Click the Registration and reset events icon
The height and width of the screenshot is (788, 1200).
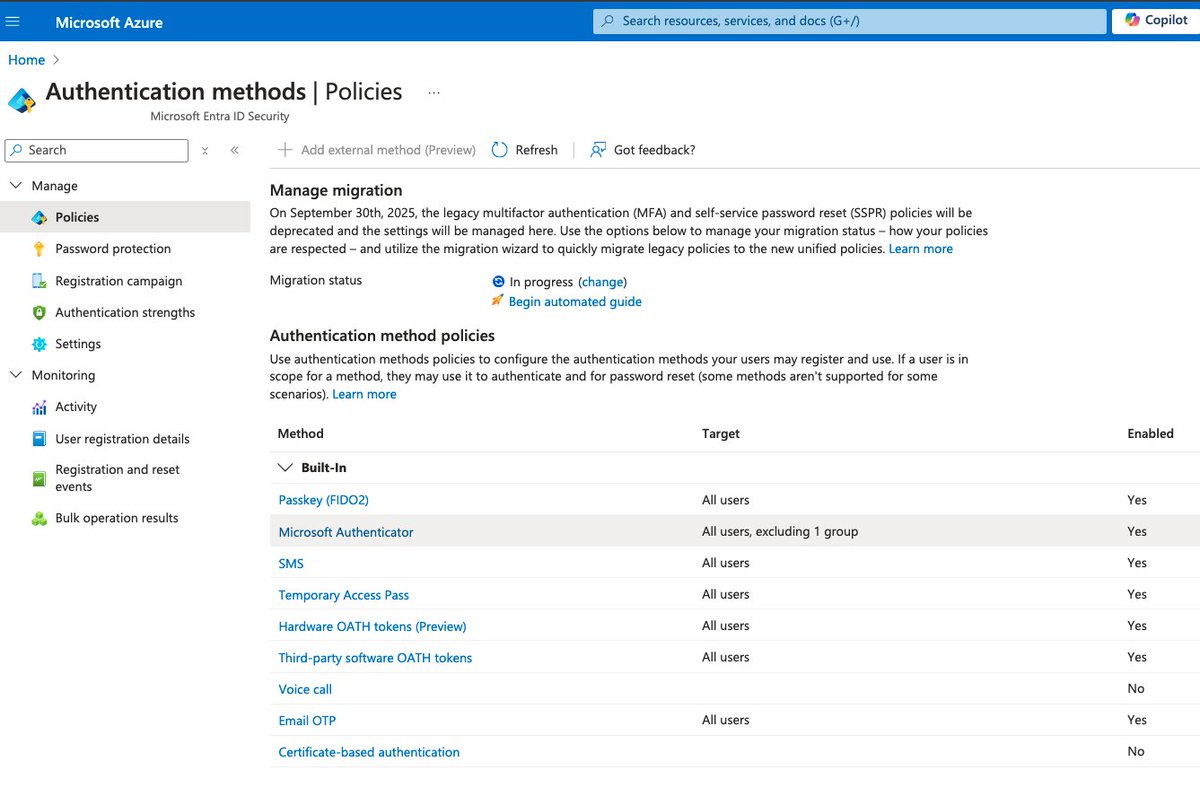(39, 478)
